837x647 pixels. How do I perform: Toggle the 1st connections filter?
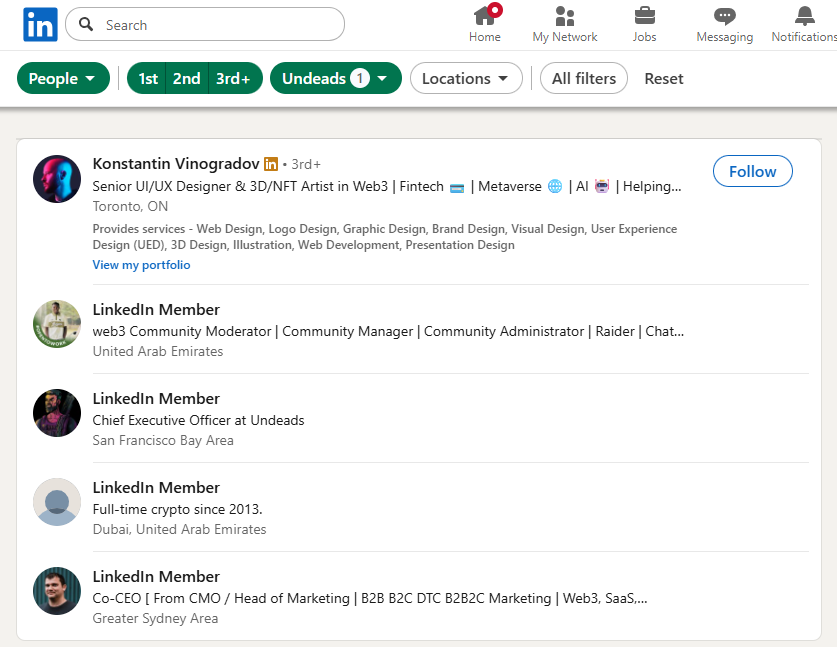(148, 78)
